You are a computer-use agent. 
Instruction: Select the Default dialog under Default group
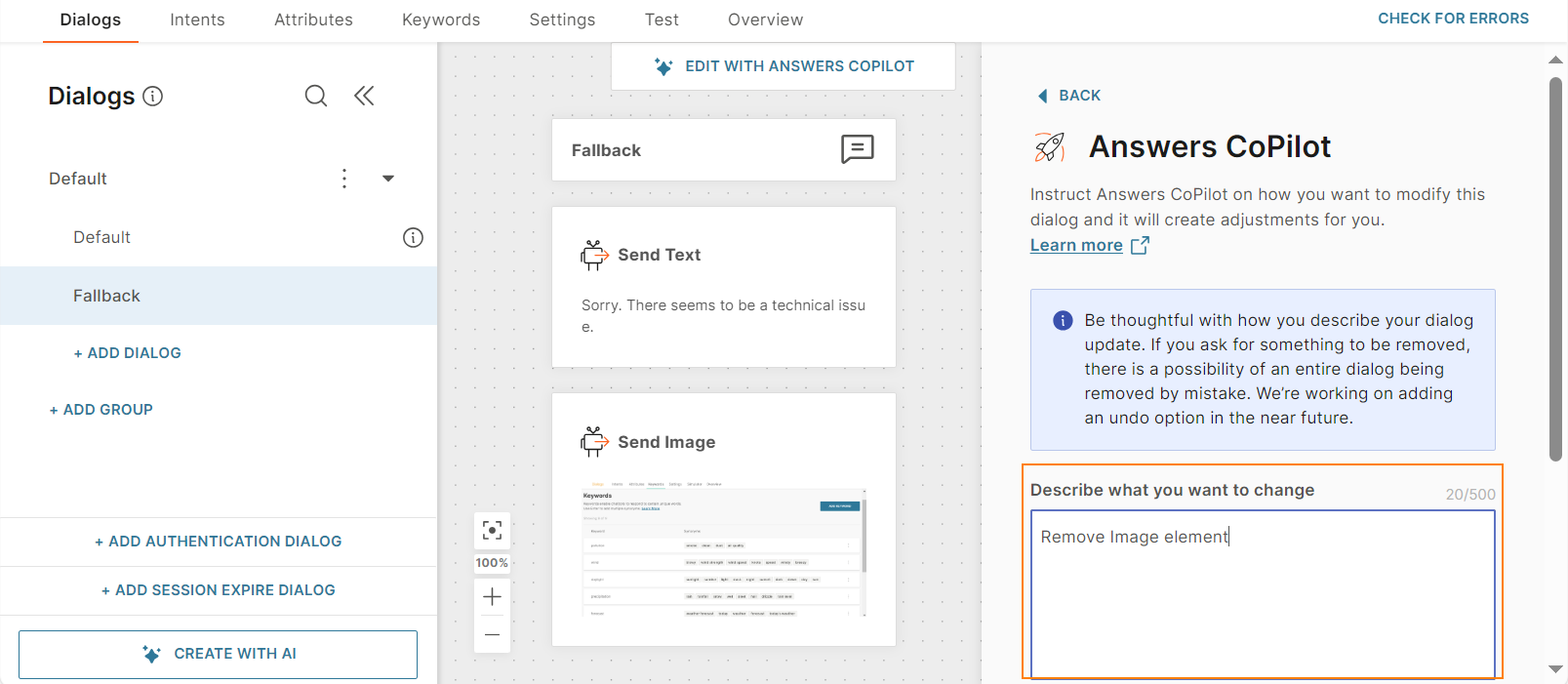219,237
